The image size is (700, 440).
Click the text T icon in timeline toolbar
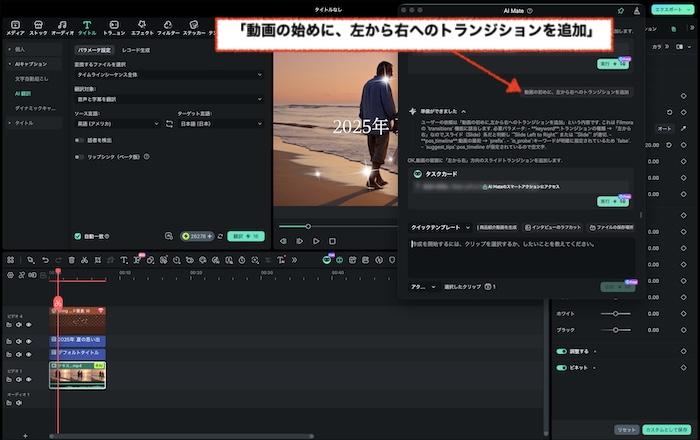(x=124, y=260)
